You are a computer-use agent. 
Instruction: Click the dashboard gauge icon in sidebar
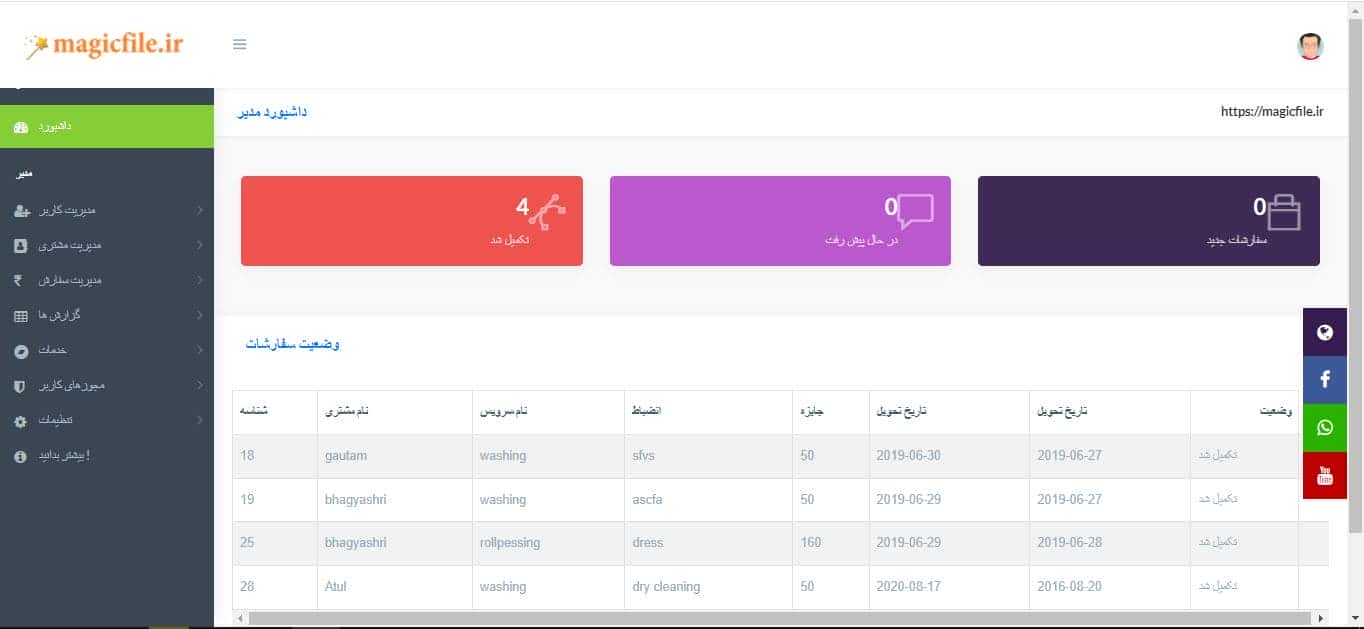pyautogui.click(x=21, y=128)
